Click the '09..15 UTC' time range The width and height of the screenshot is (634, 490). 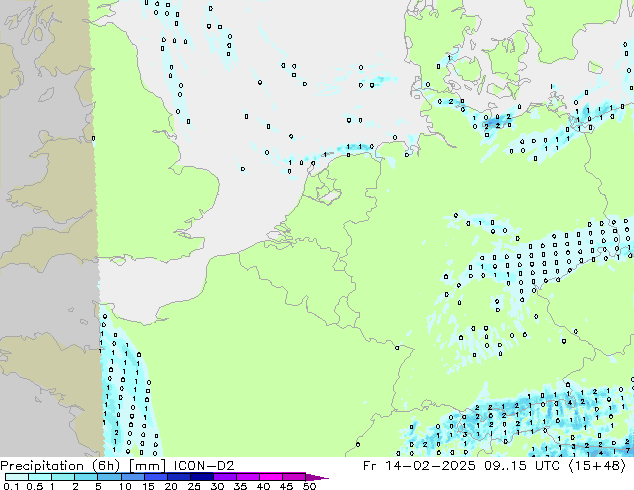pyautogui.click(x=522, y=466)
